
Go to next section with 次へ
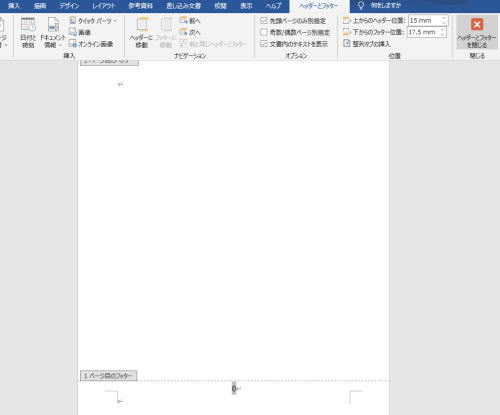coord(190,32)
